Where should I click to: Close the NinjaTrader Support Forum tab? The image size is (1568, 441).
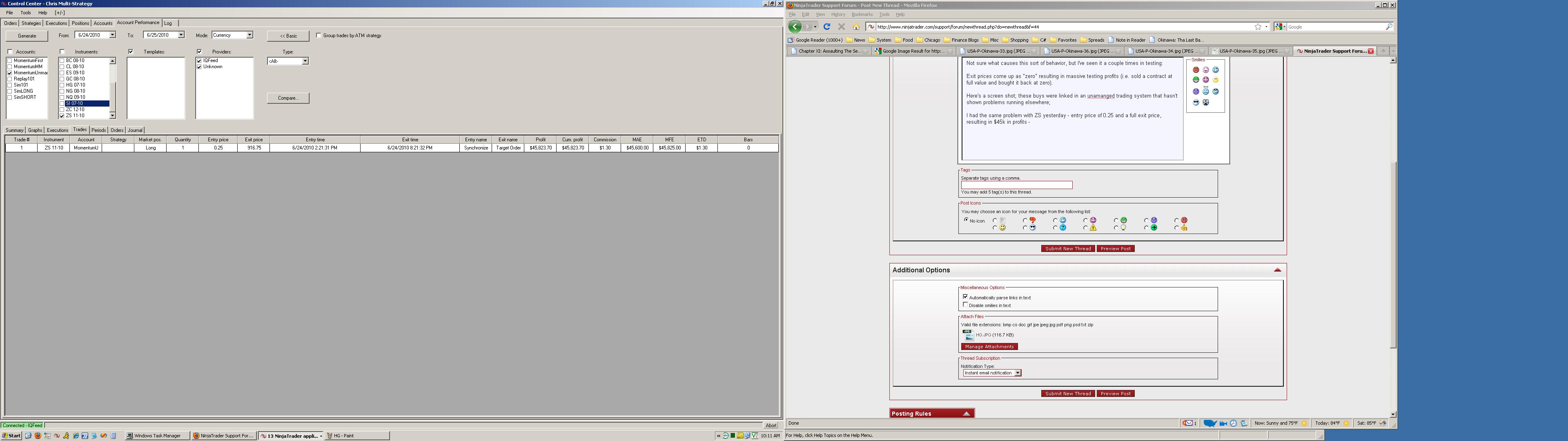[1371, 51]
